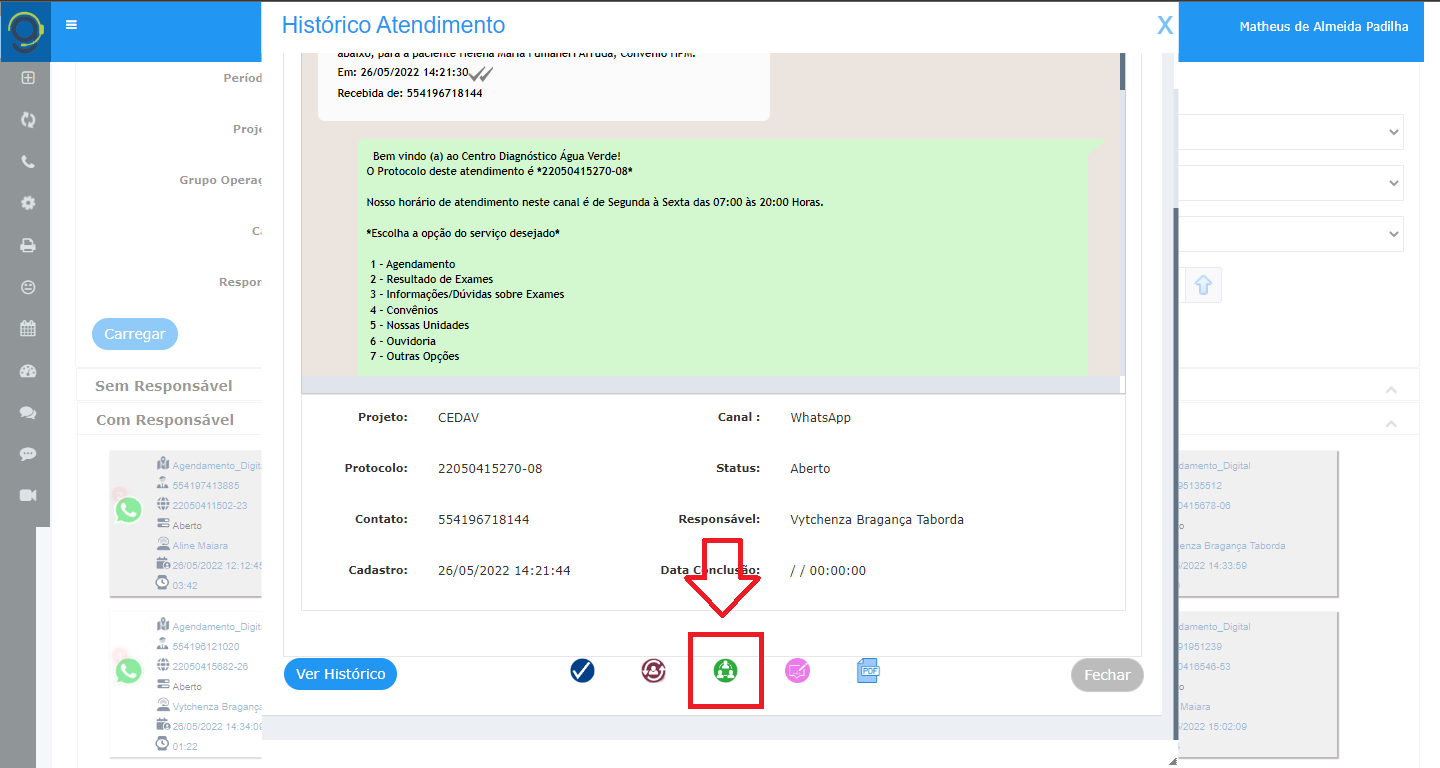Screen dimensions: 1440x768
Task: Close the Histórico Atendimento dialog with X
Action: tap(1165, 26)
